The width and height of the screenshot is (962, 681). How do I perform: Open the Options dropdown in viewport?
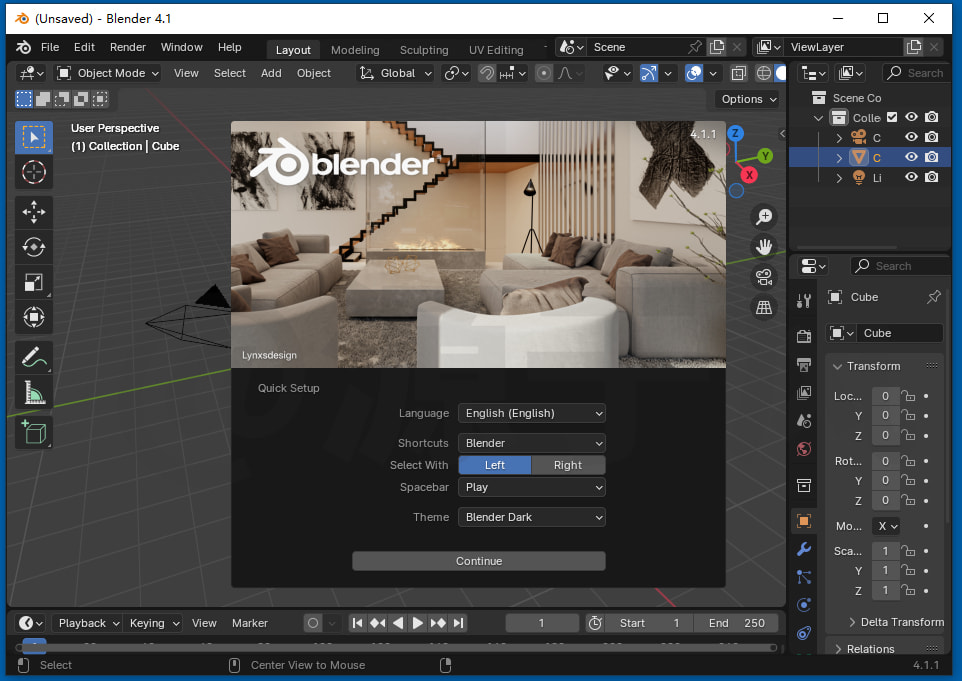748,99
